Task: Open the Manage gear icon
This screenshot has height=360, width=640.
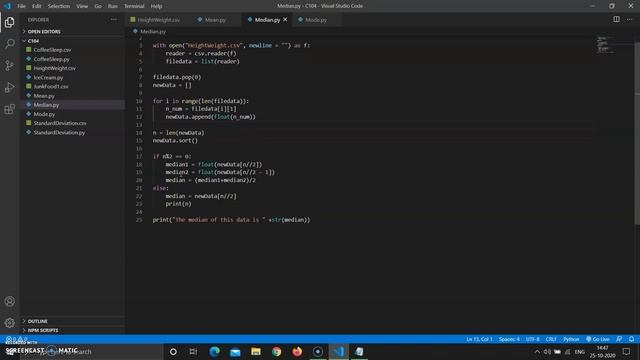Action: coord(9,323)
